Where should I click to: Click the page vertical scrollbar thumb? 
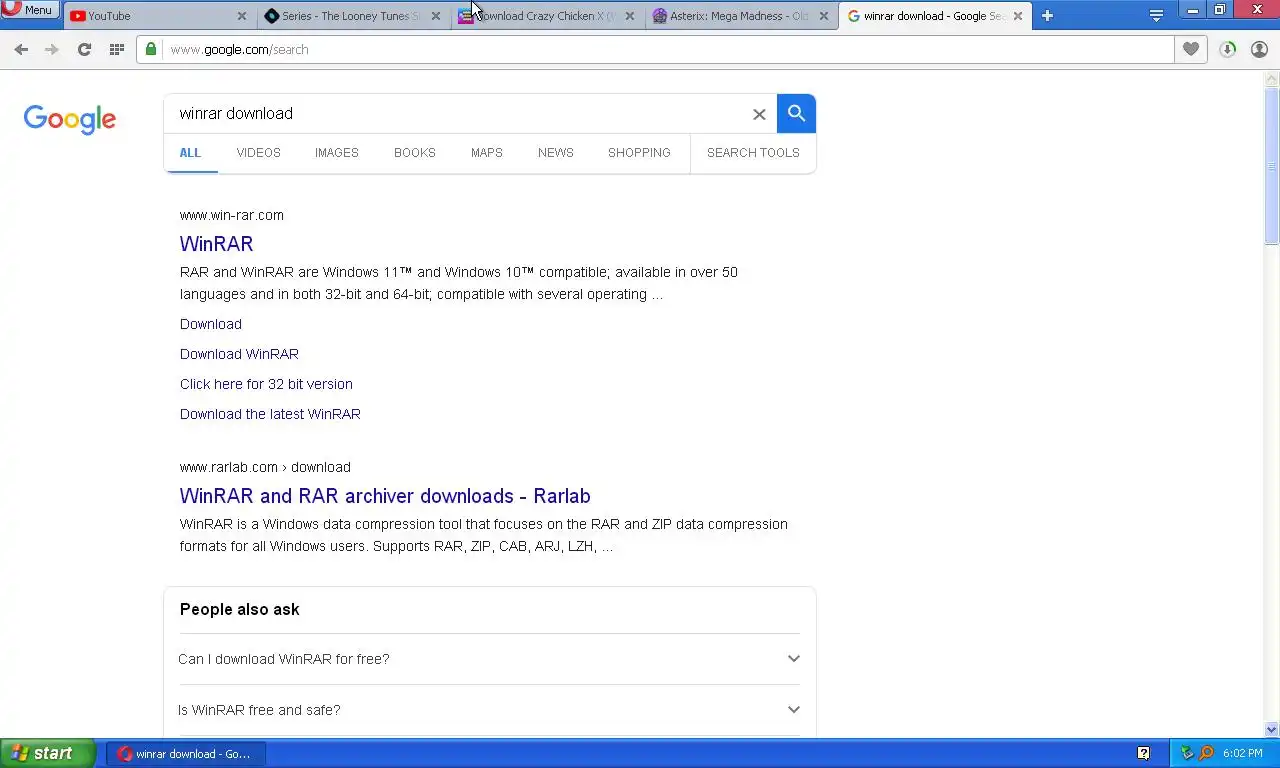(1272, 165)
